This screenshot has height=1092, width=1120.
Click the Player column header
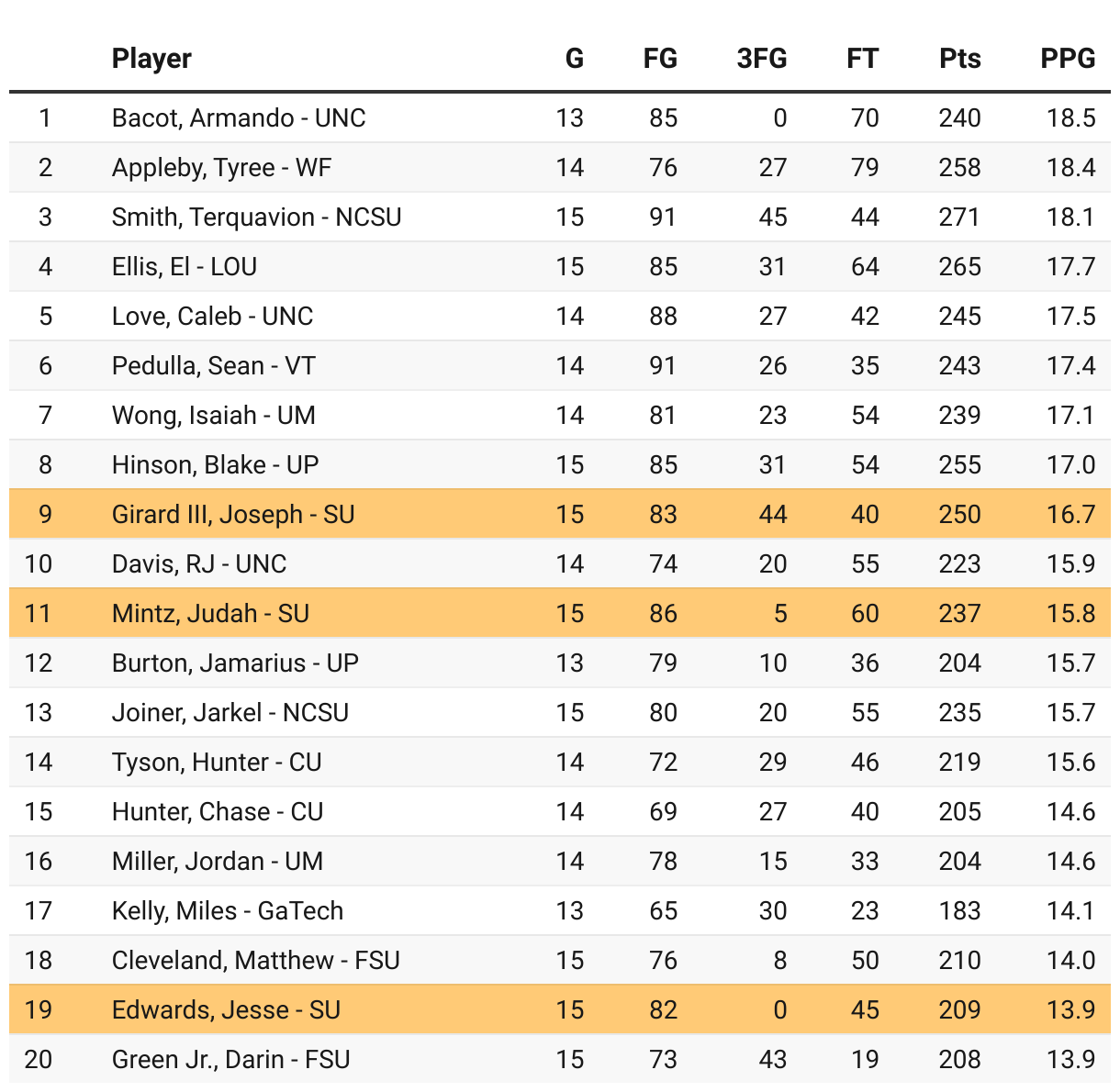tap(151, 59)
